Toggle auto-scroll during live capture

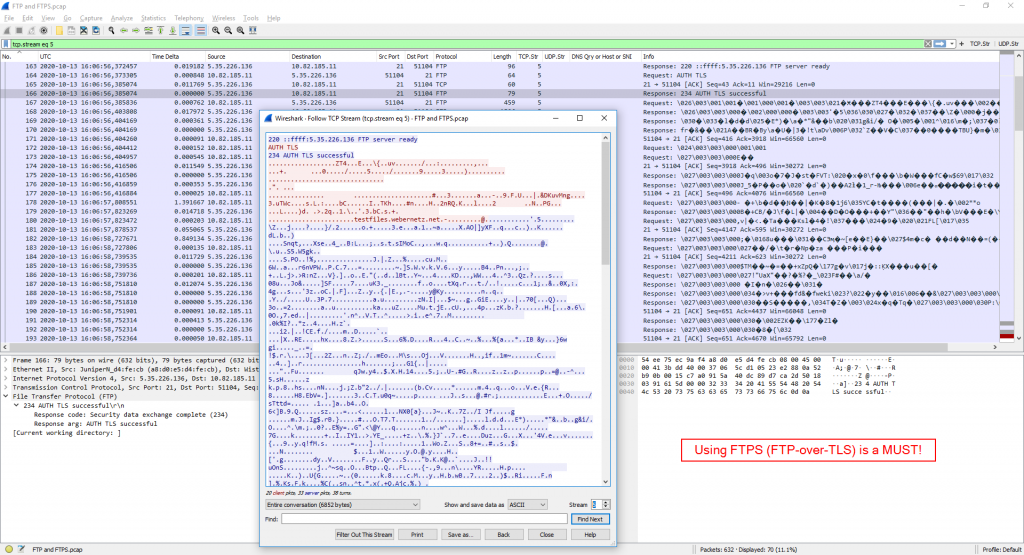[x=185, y=31]
